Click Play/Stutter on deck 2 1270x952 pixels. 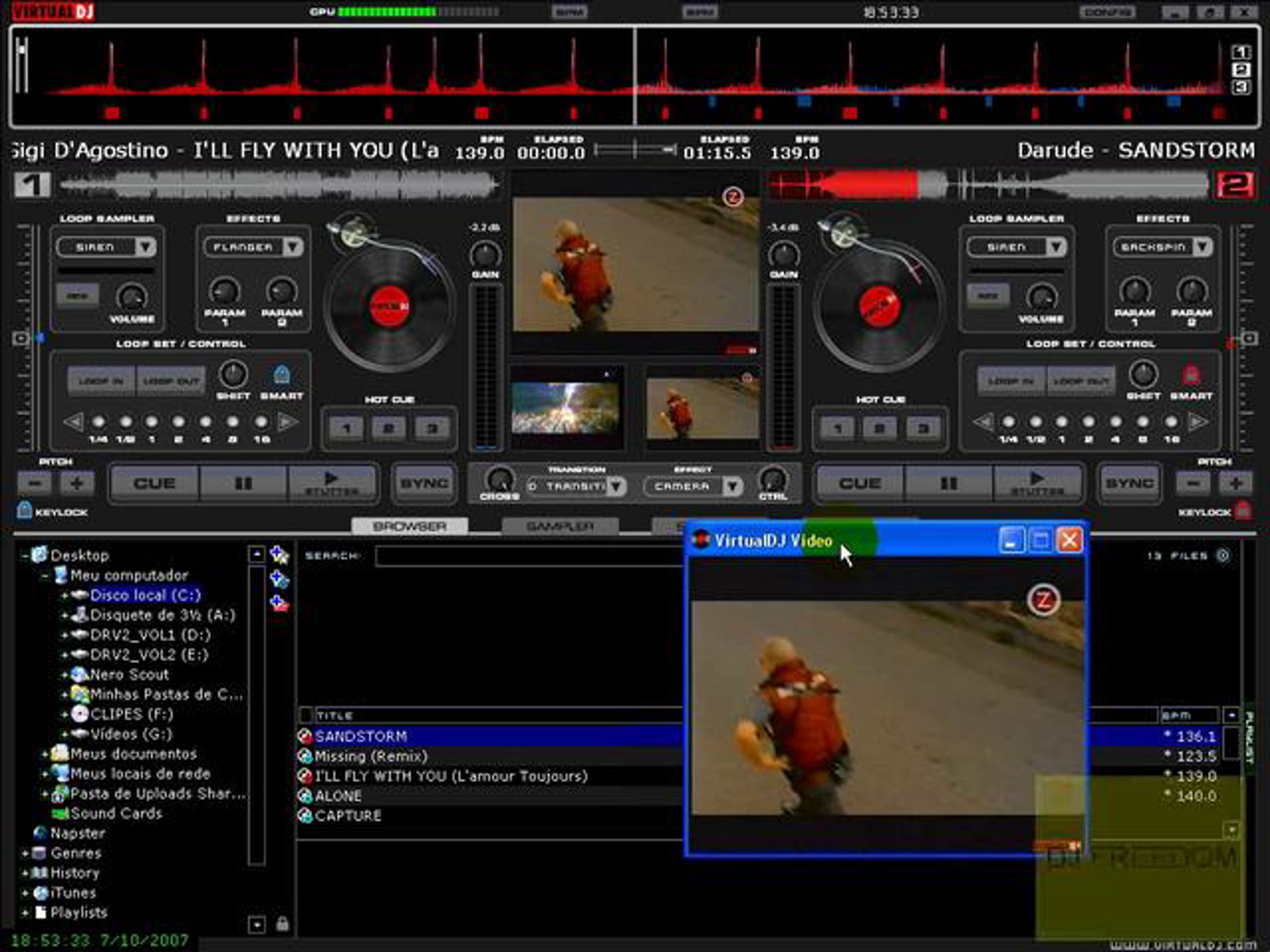click(x=1038, y=484)
